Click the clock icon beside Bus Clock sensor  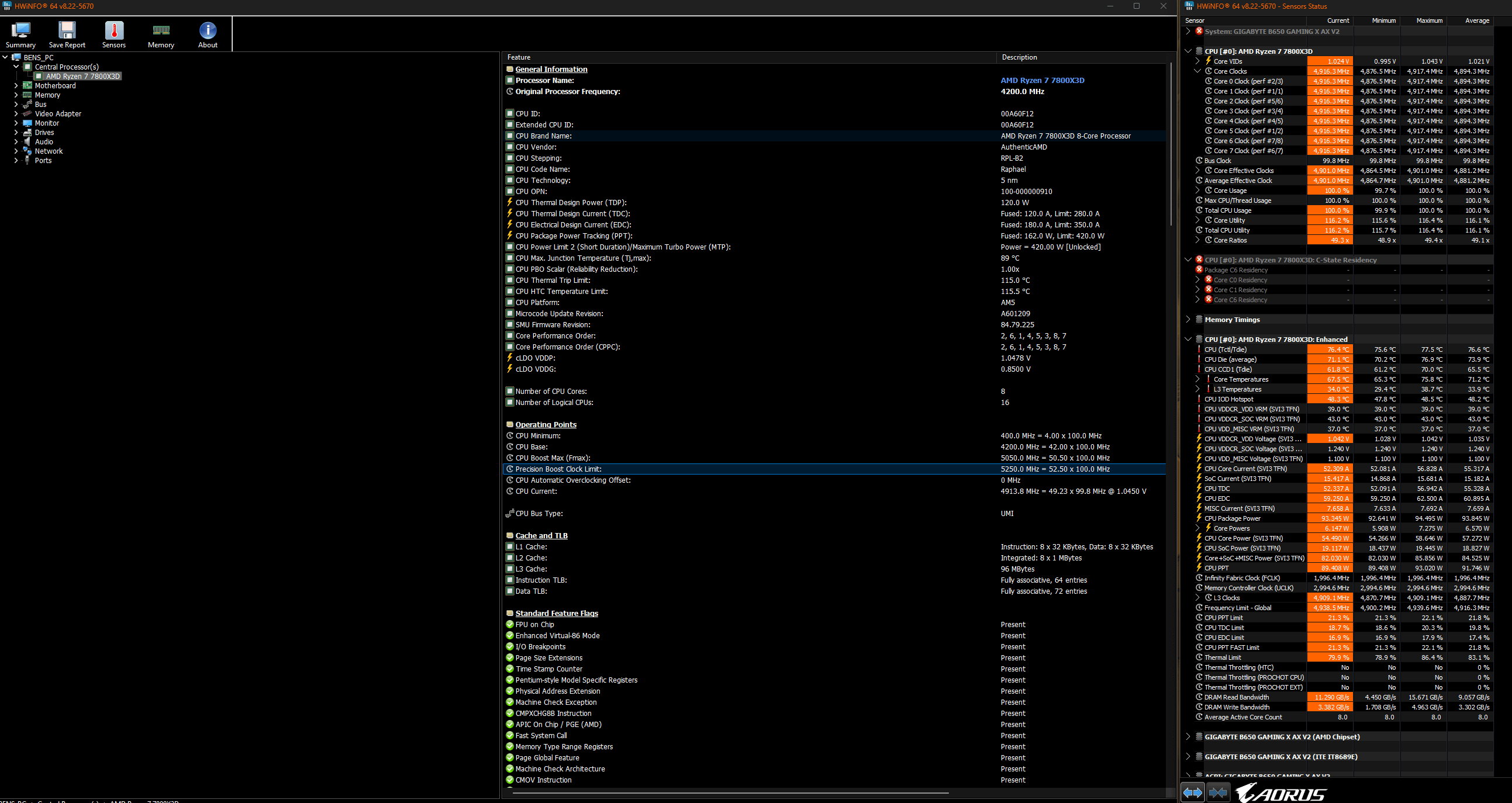point(1199,161)
